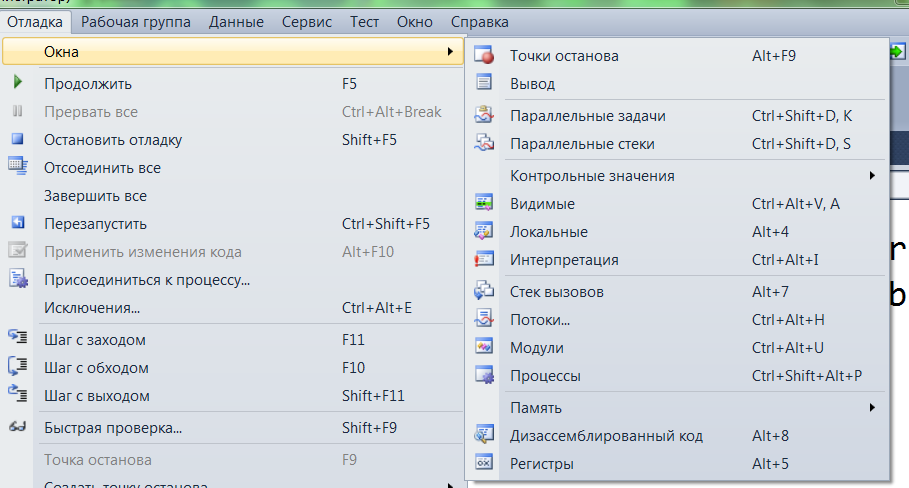Click the Прервать все pause icon
This screenshot has width=909, height=488.
coord(17,111)
